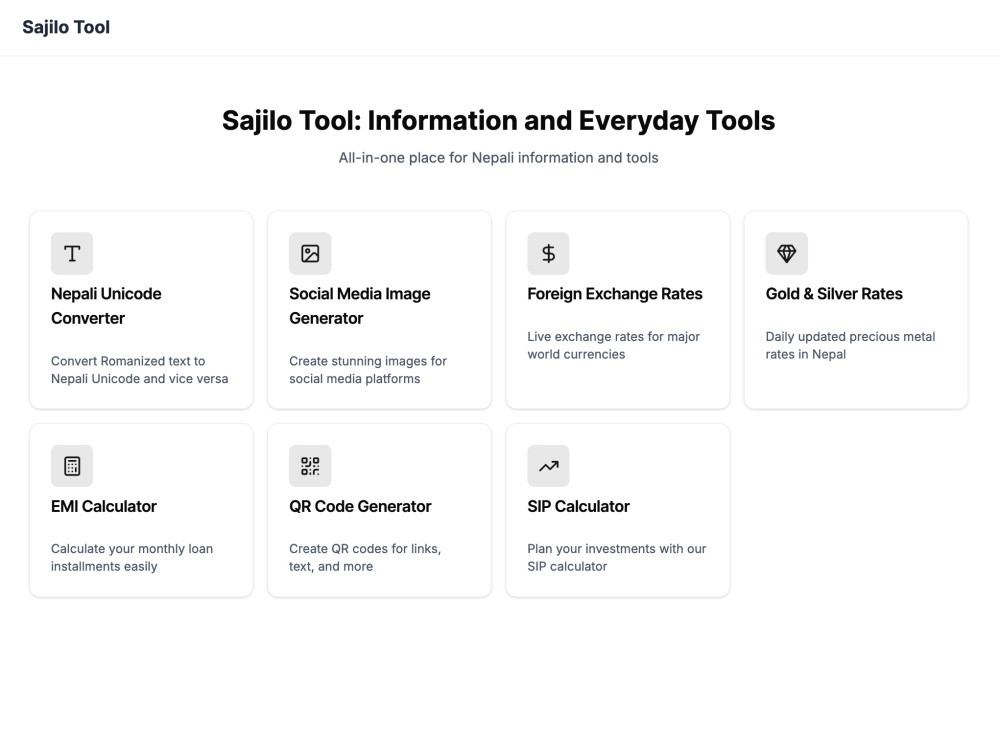The height and width of the screenshot is (750, 1000).
Task: Open the Social Media Image Generator title
Action: (360, 306)
